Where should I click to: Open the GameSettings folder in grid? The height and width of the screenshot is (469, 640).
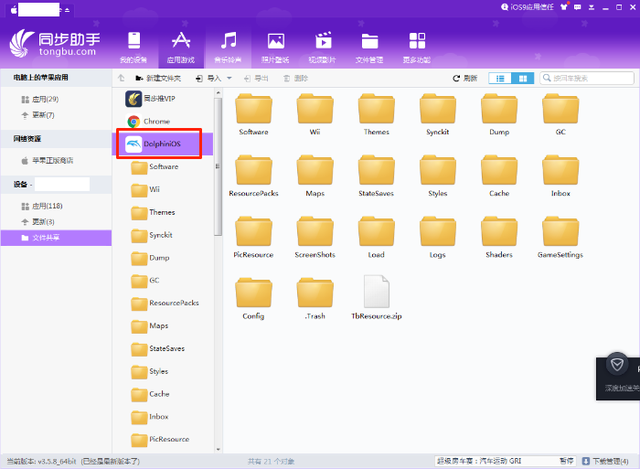[560, 237]
